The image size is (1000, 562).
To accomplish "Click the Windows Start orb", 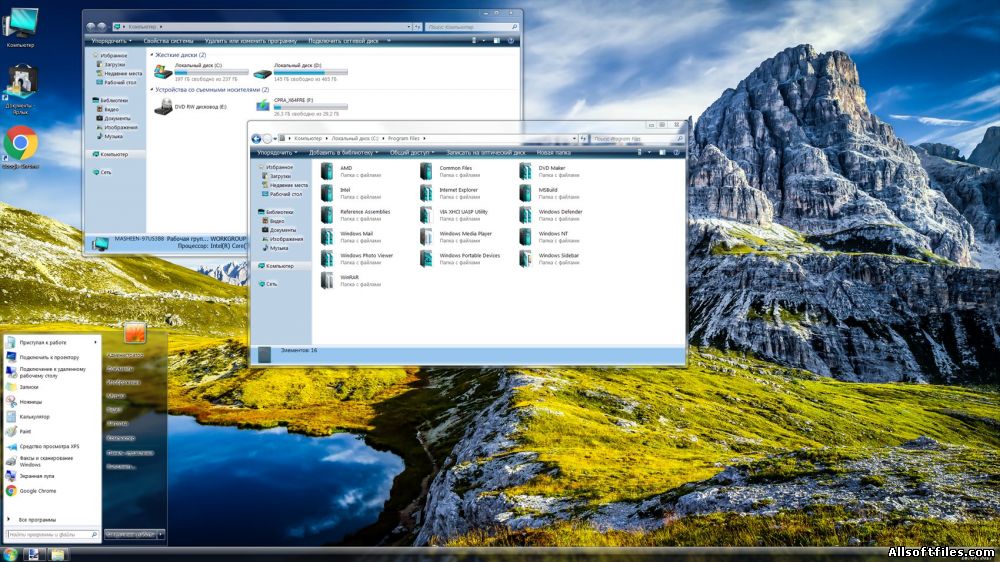I will tap(10, 554).
